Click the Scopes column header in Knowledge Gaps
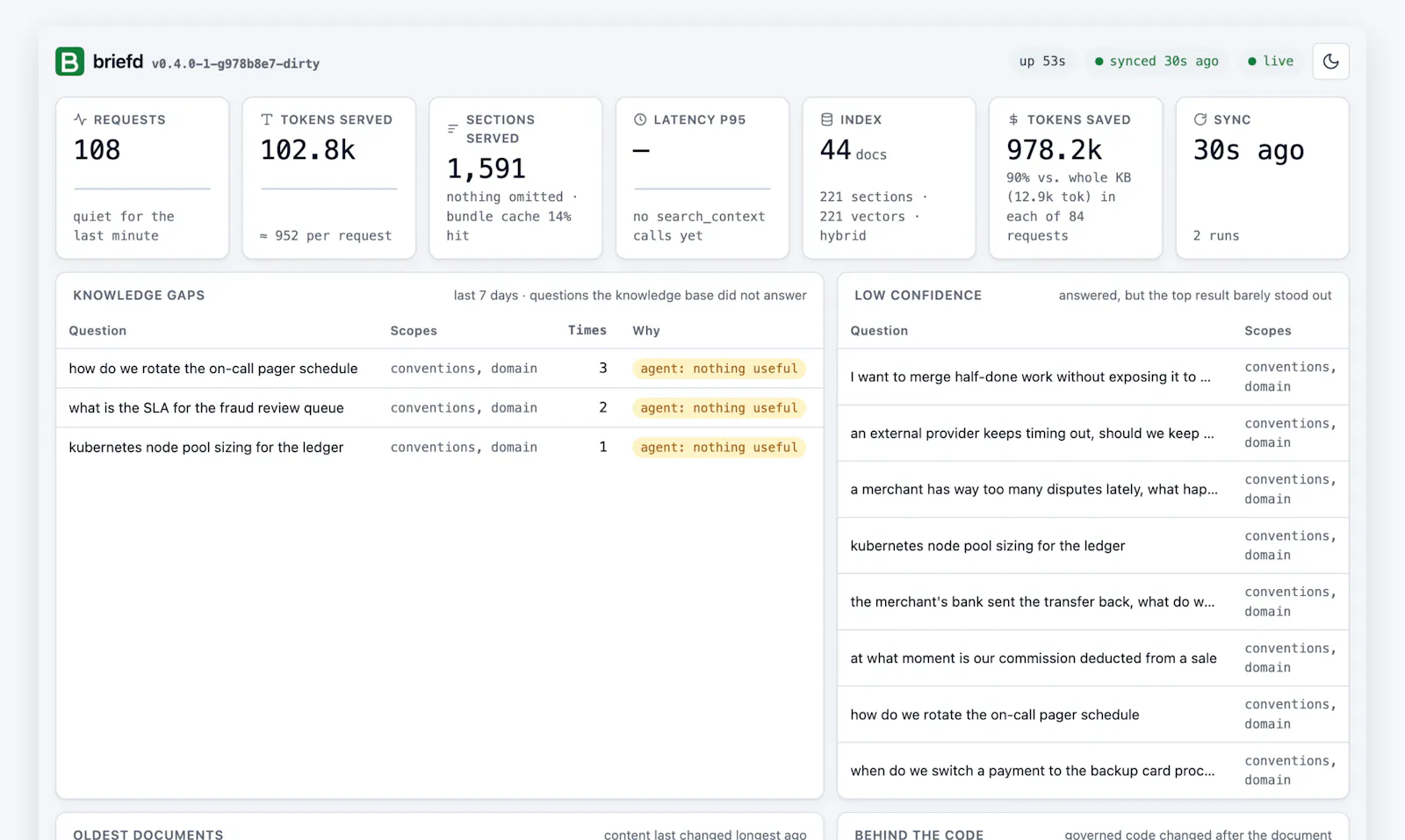 pos(414,331)
